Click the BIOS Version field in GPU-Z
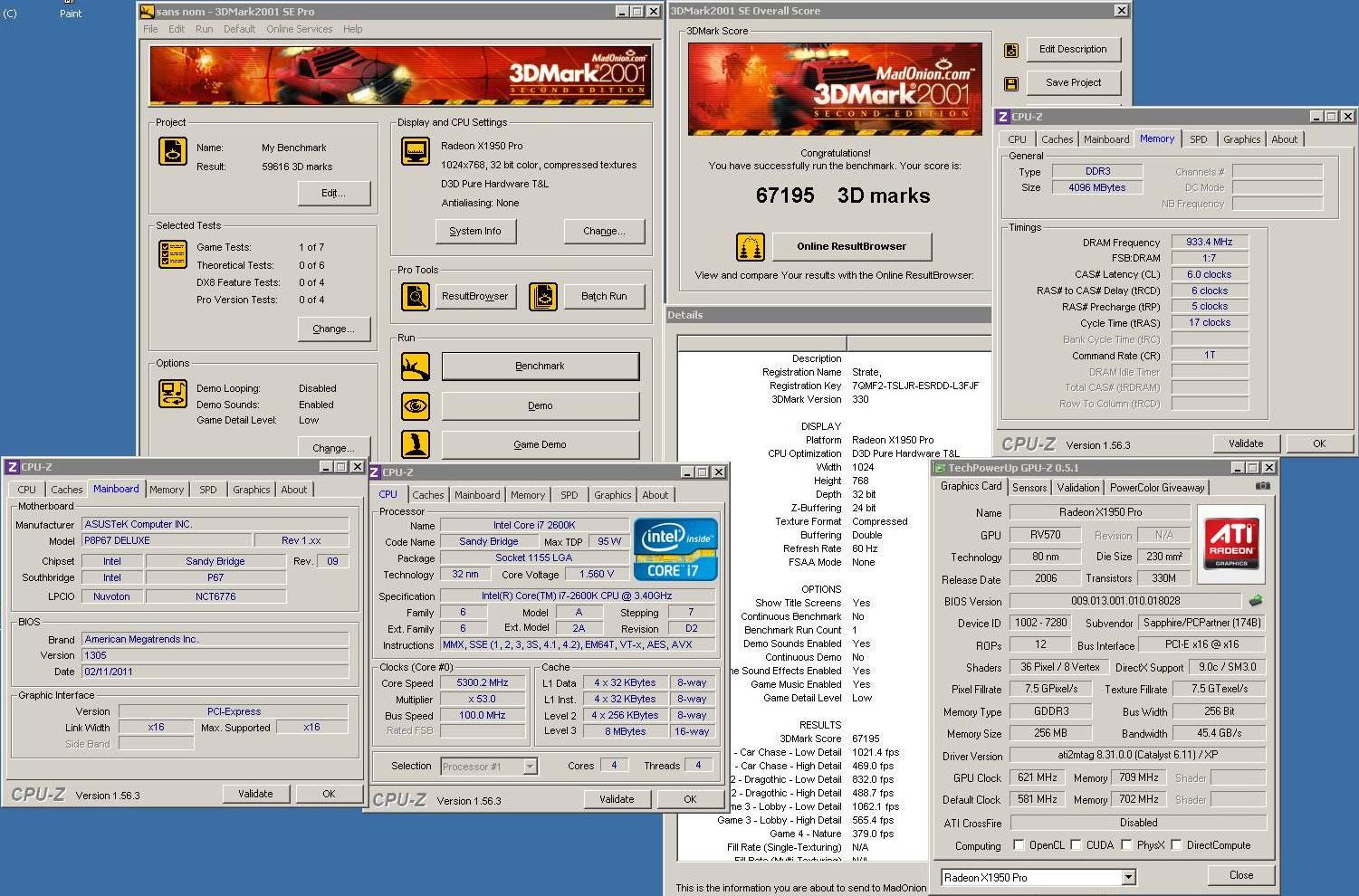Image resolution: width=1359 pixels, height=896 pixels. 1125,600
